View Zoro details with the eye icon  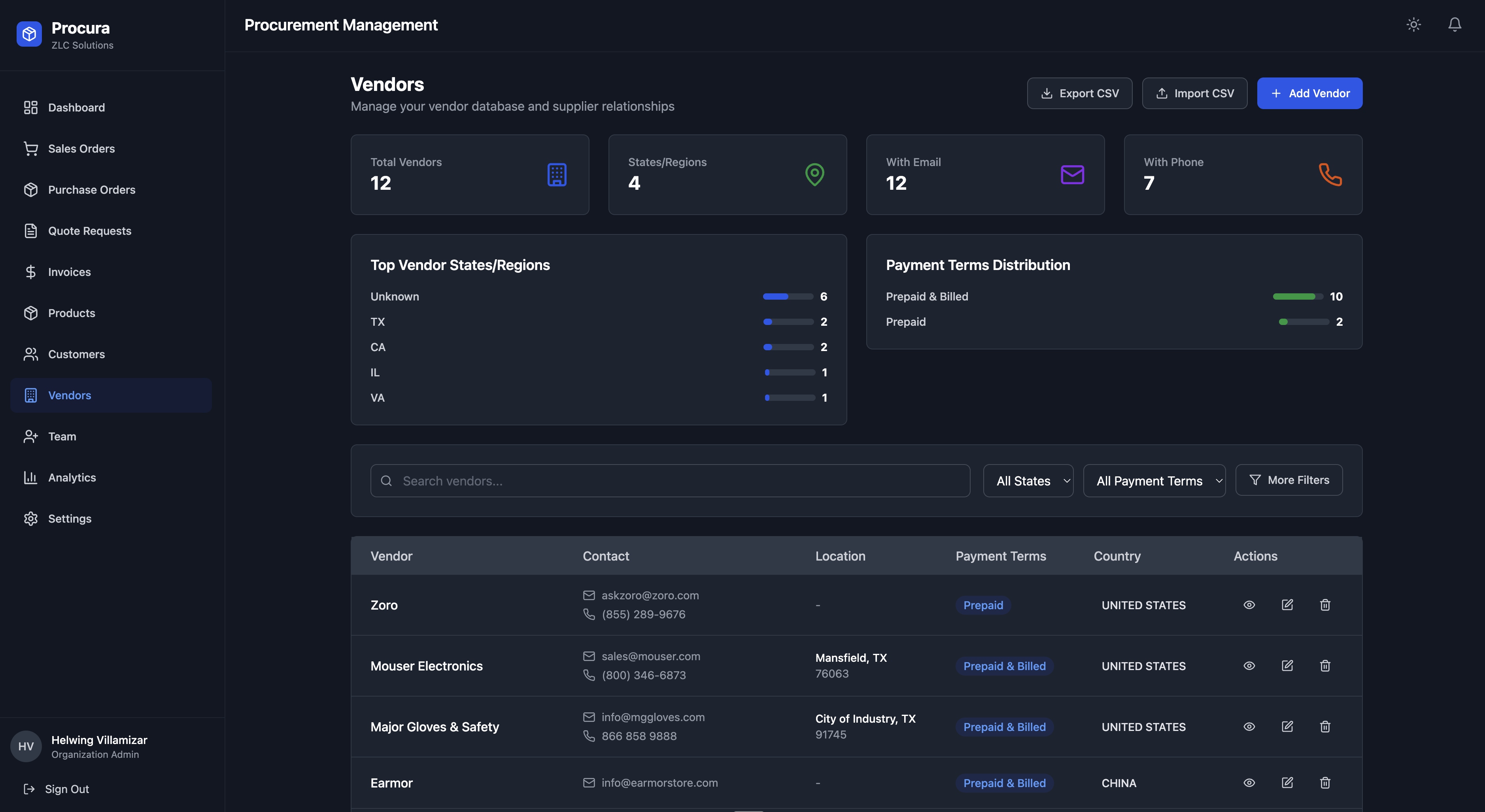pos(1249,604)
